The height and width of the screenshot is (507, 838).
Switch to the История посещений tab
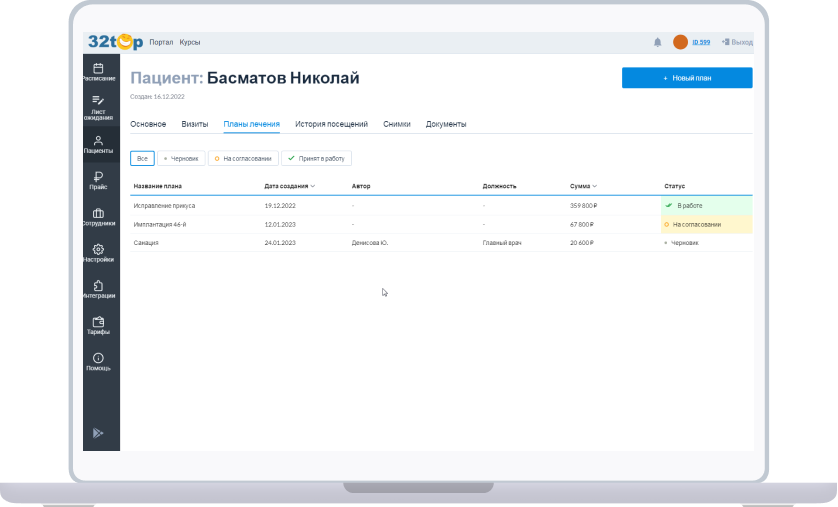click(x=331, y=124)
